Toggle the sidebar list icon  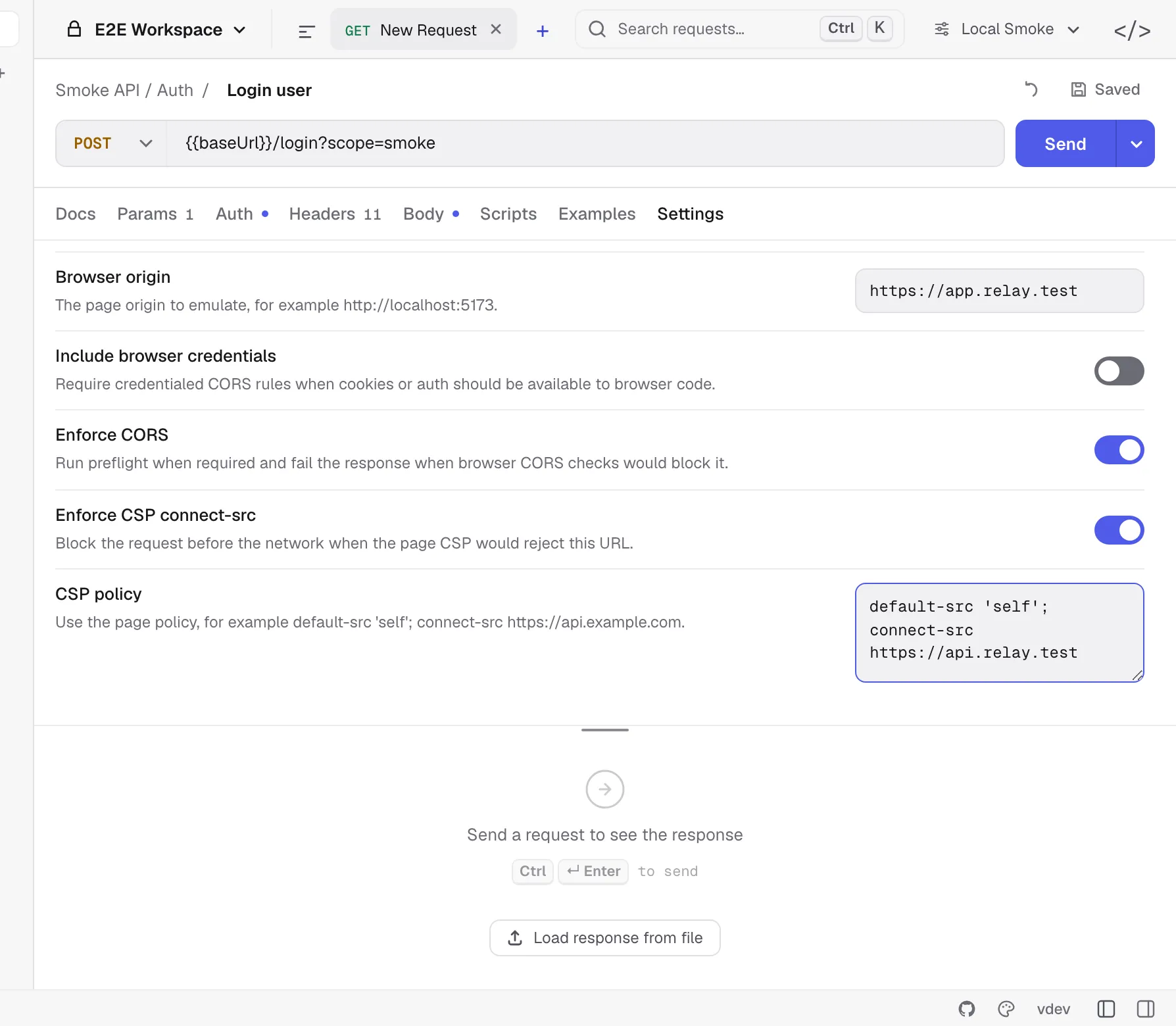click(306, 31)
